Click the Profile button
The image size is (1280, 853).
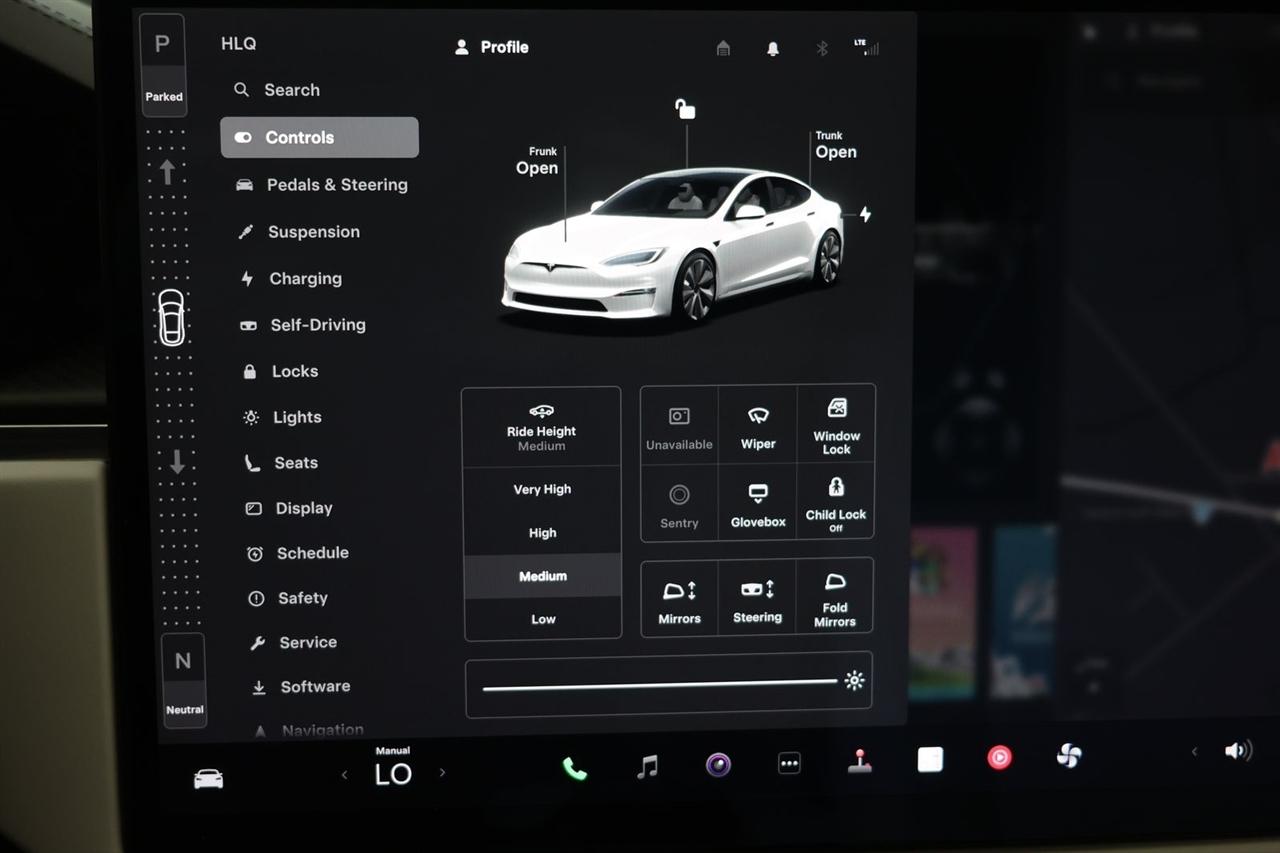pyautogui.click(x=492, y=47)
